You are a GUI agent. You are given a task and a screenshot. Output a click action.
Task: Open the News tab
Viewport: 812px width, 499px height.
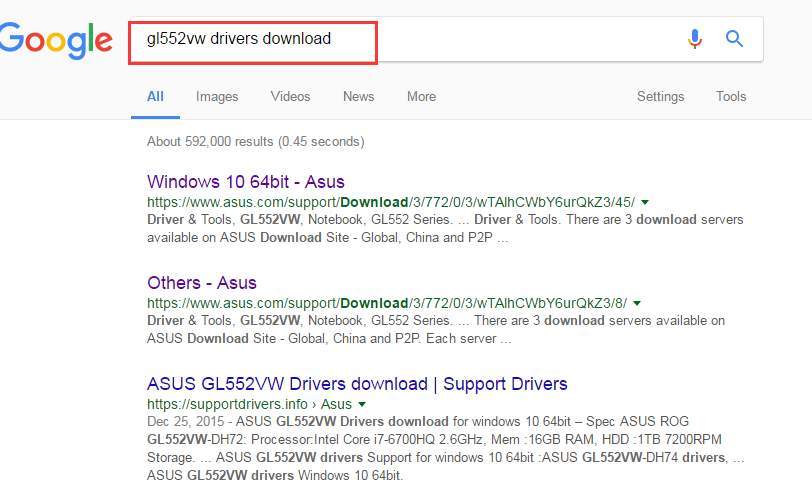358,96
